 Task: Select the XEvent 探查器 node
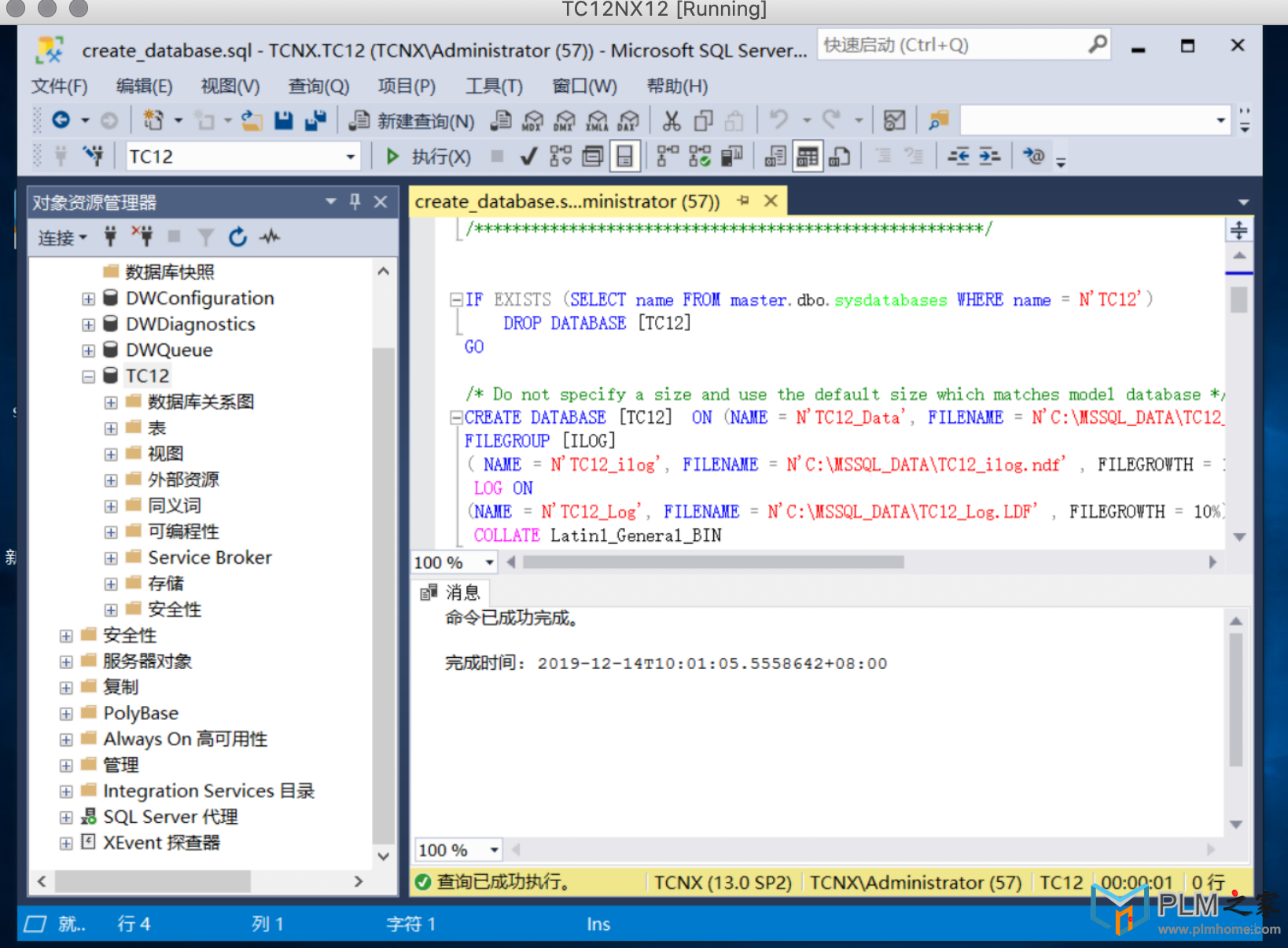[161, 843]
